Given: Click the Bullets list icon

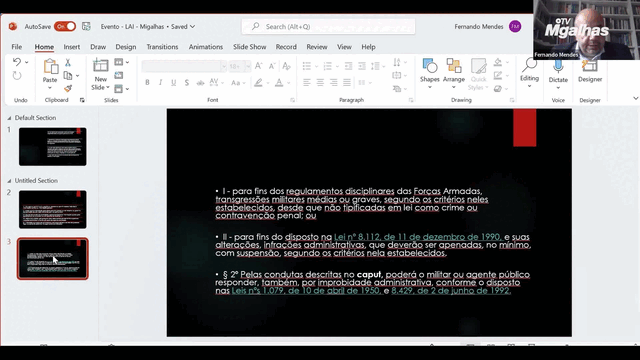Looking at the screenshot, I should click(x=307, y=66).
